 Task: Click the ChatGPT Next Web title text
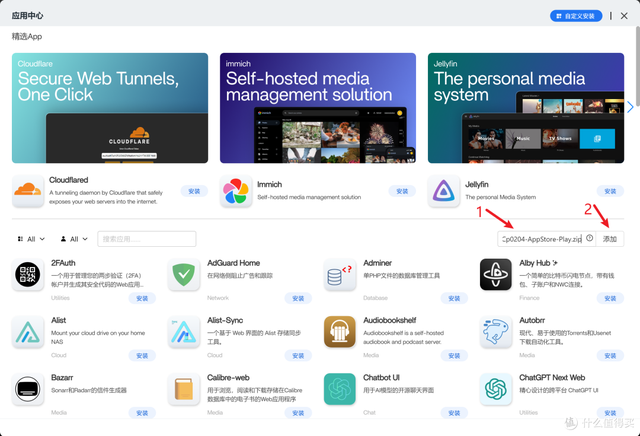[552, 378]
